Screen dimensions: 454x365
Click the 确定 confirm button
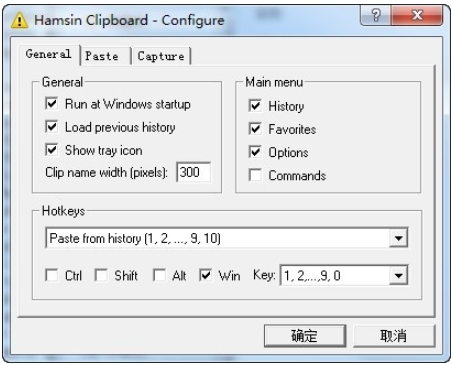305,336
